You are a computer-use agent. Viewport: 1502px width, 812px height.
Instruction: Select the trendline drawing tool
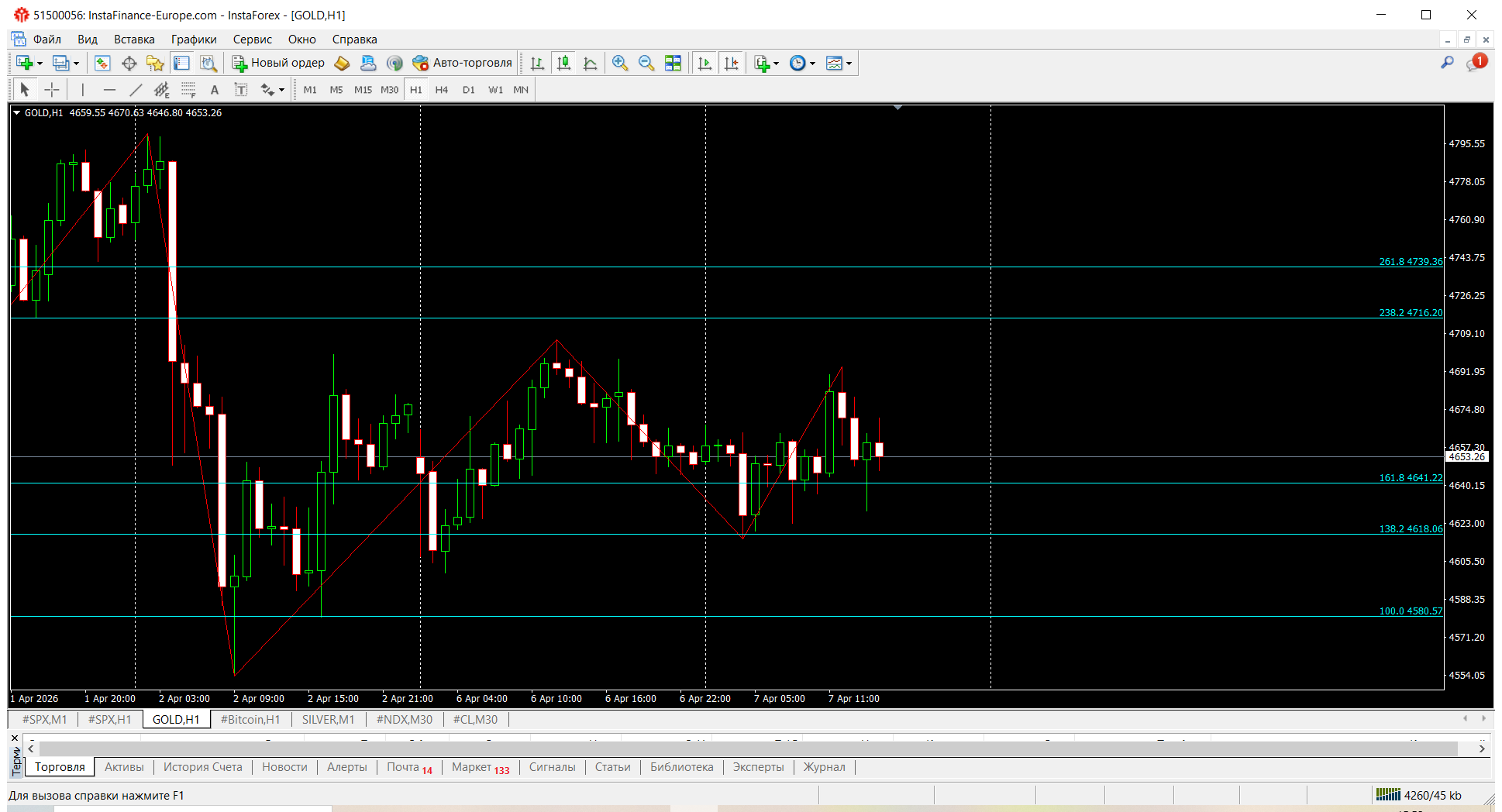(x=136, y=90)
